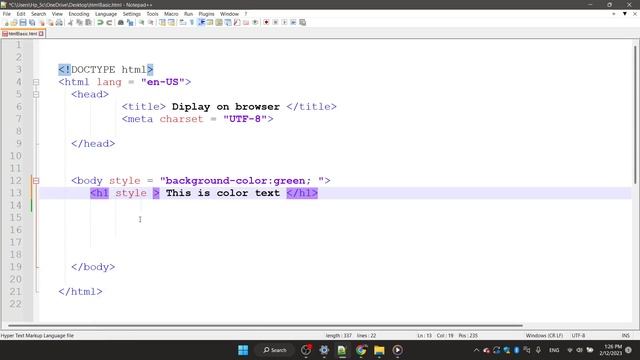The width and height of the screenshot is (640, 360).
Task: Click line number 19 in the margin
Action: click(16, 267)
